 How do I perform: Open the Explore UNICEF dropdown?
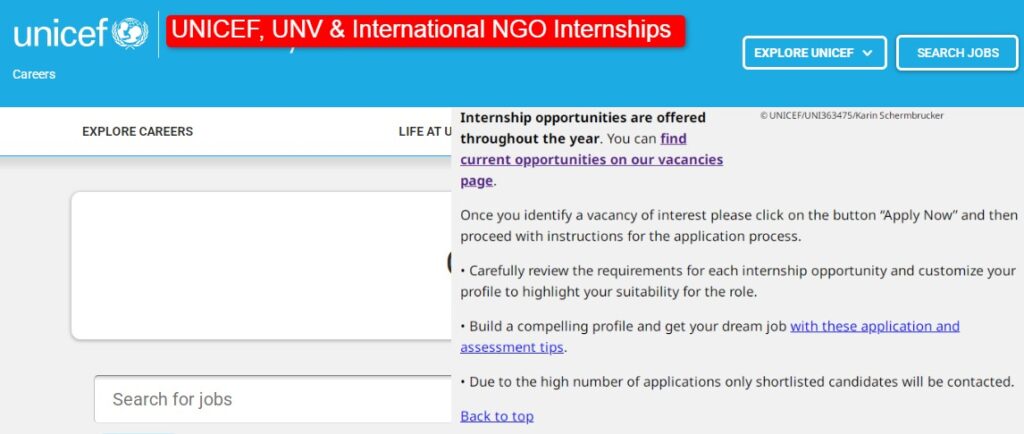click(814, 53)
